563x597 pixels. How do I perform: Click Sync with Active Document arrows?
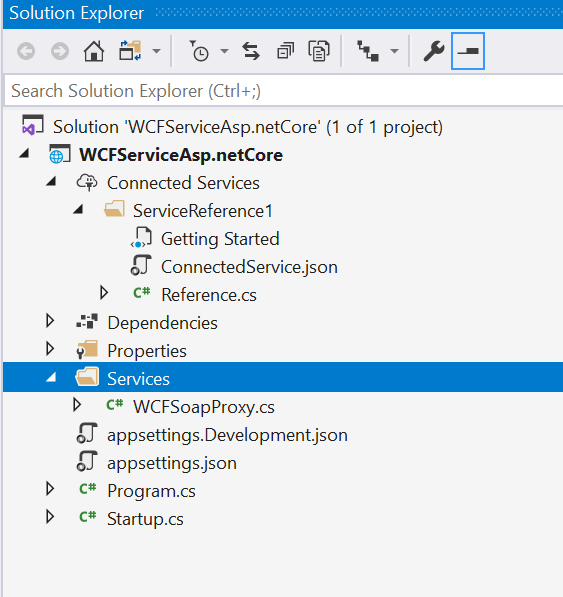click(251, 51)
